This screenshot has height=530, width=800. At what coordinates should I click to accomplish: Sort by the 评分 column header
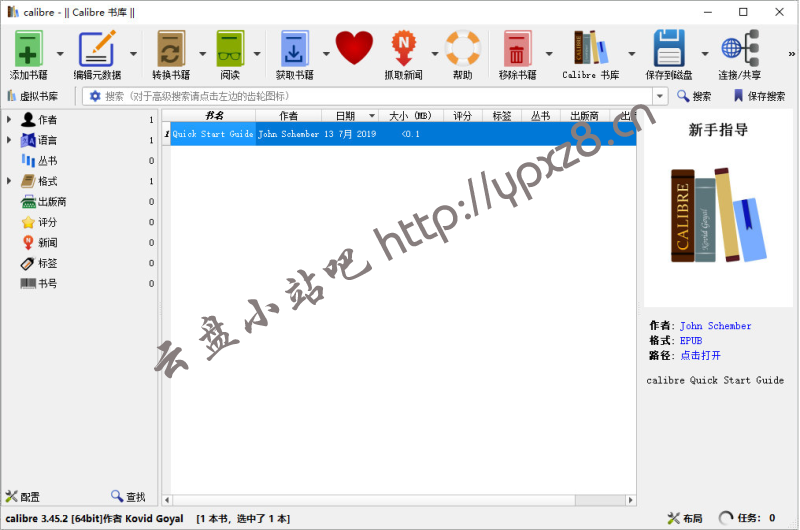point(462,116)
